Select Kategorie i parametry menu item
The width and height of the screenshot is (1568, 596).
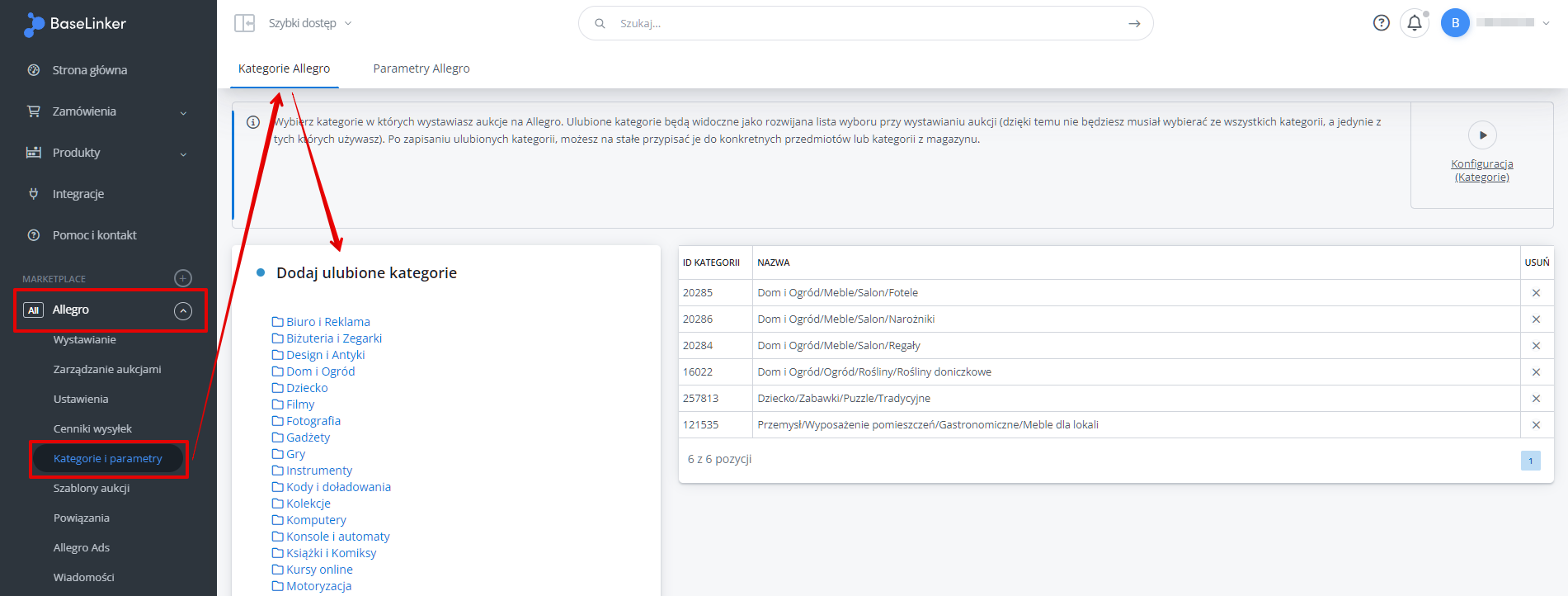108,459
